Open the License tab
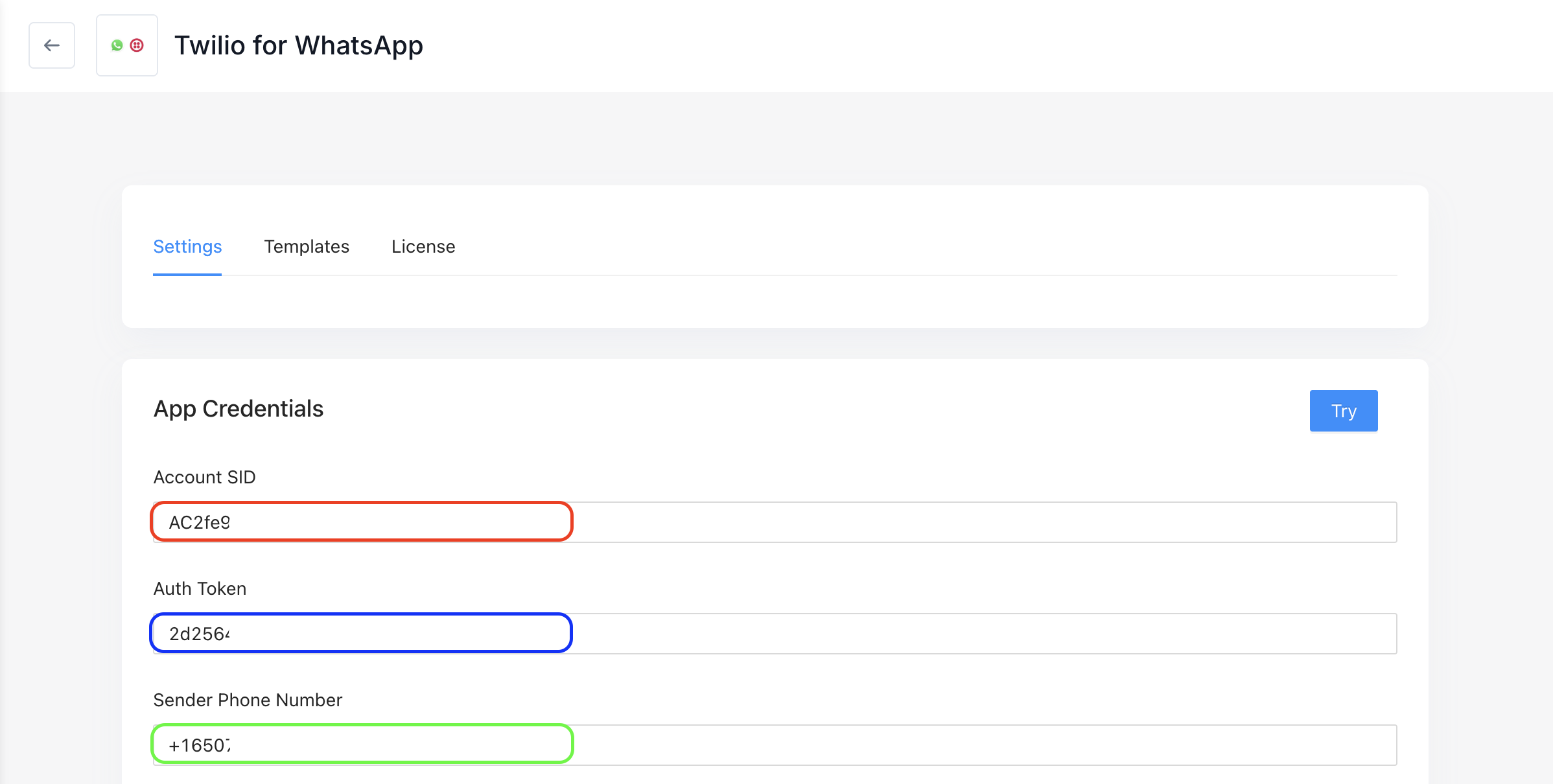1553x784 pixels. [423, 247]
